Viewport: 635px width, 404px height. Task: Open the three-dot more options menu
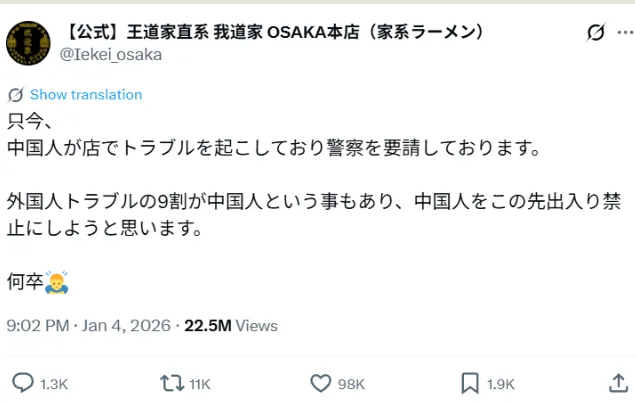coord(624,33)
